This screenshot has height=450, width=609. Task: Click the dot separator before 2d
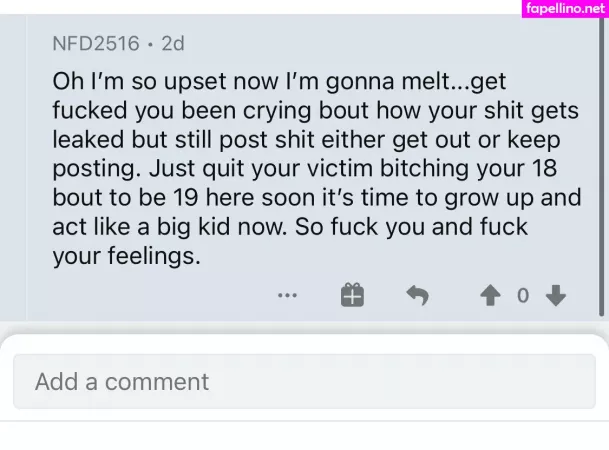pyautogui.click(x=150, y=43)
